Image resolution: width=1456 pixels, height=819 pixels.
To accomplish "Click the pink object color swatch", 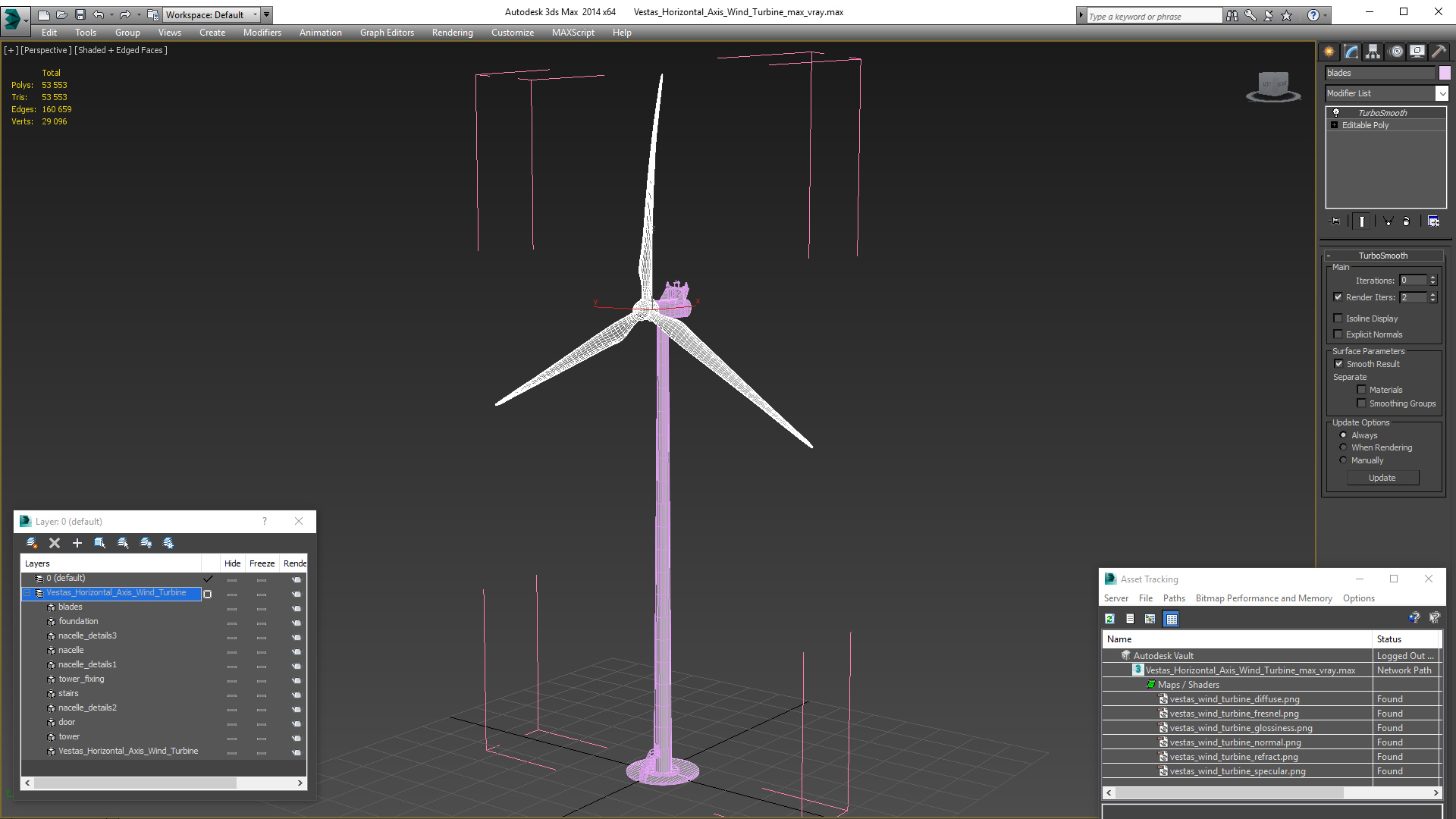I will point(1445,73).
